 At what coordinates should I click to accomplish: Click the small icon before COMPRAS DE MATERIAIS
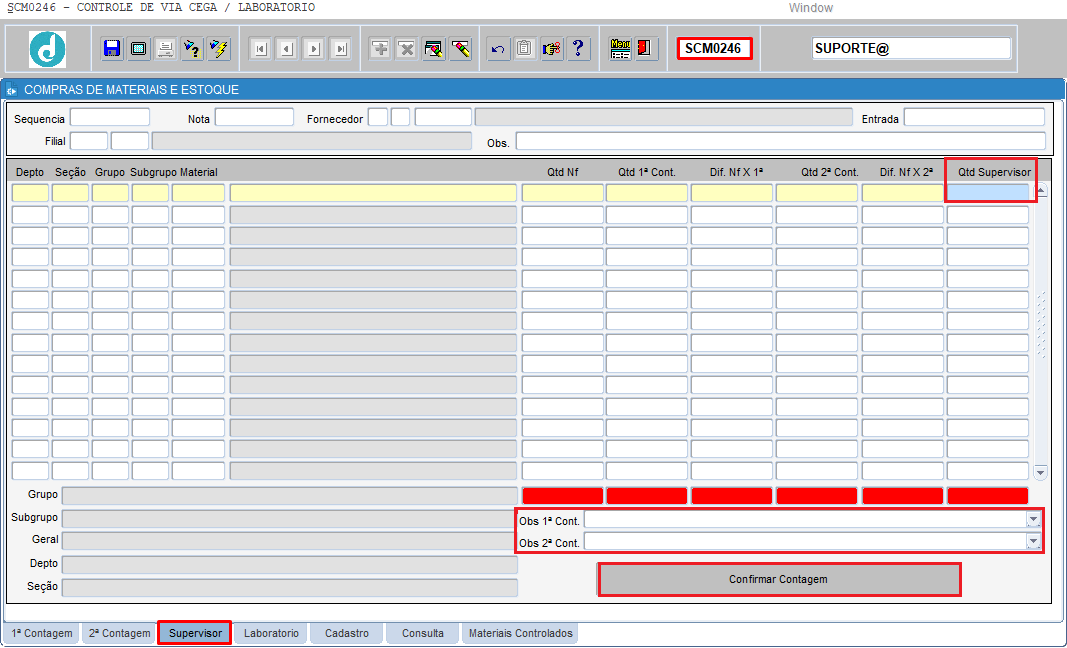pyautogui.click(x=12, y=90)
